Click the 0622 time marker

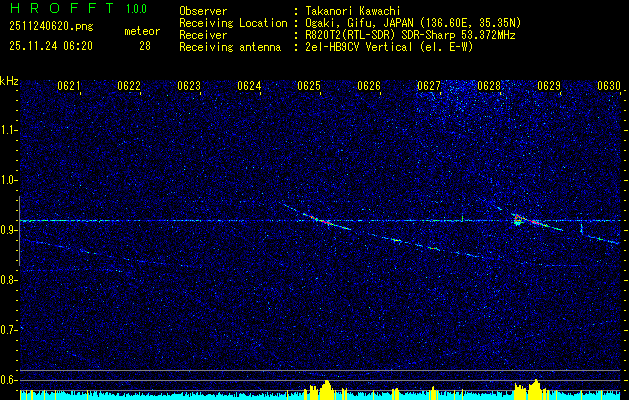129,86
